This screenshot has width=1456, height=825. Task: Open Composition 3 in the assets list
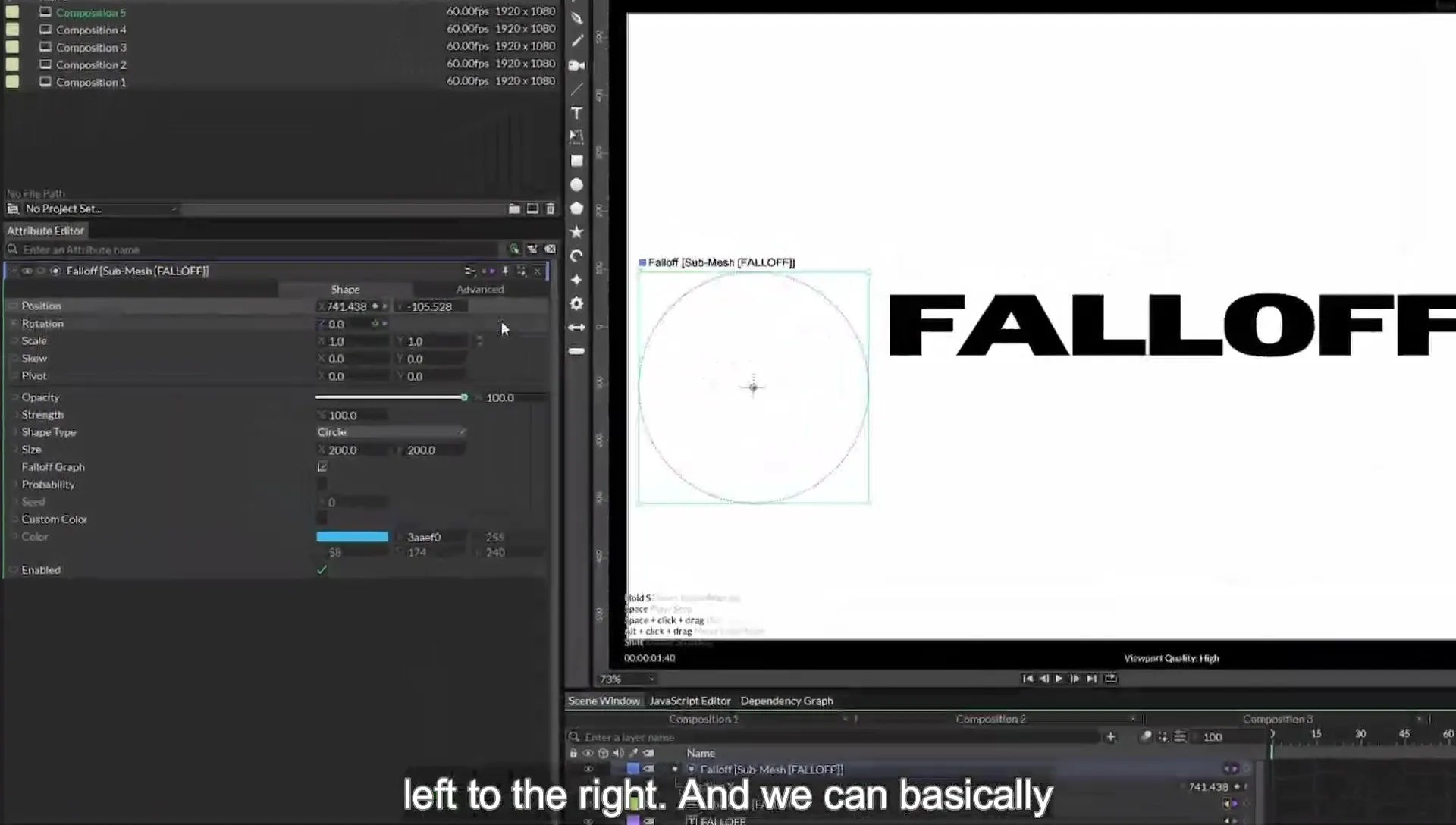click(91, 48)
